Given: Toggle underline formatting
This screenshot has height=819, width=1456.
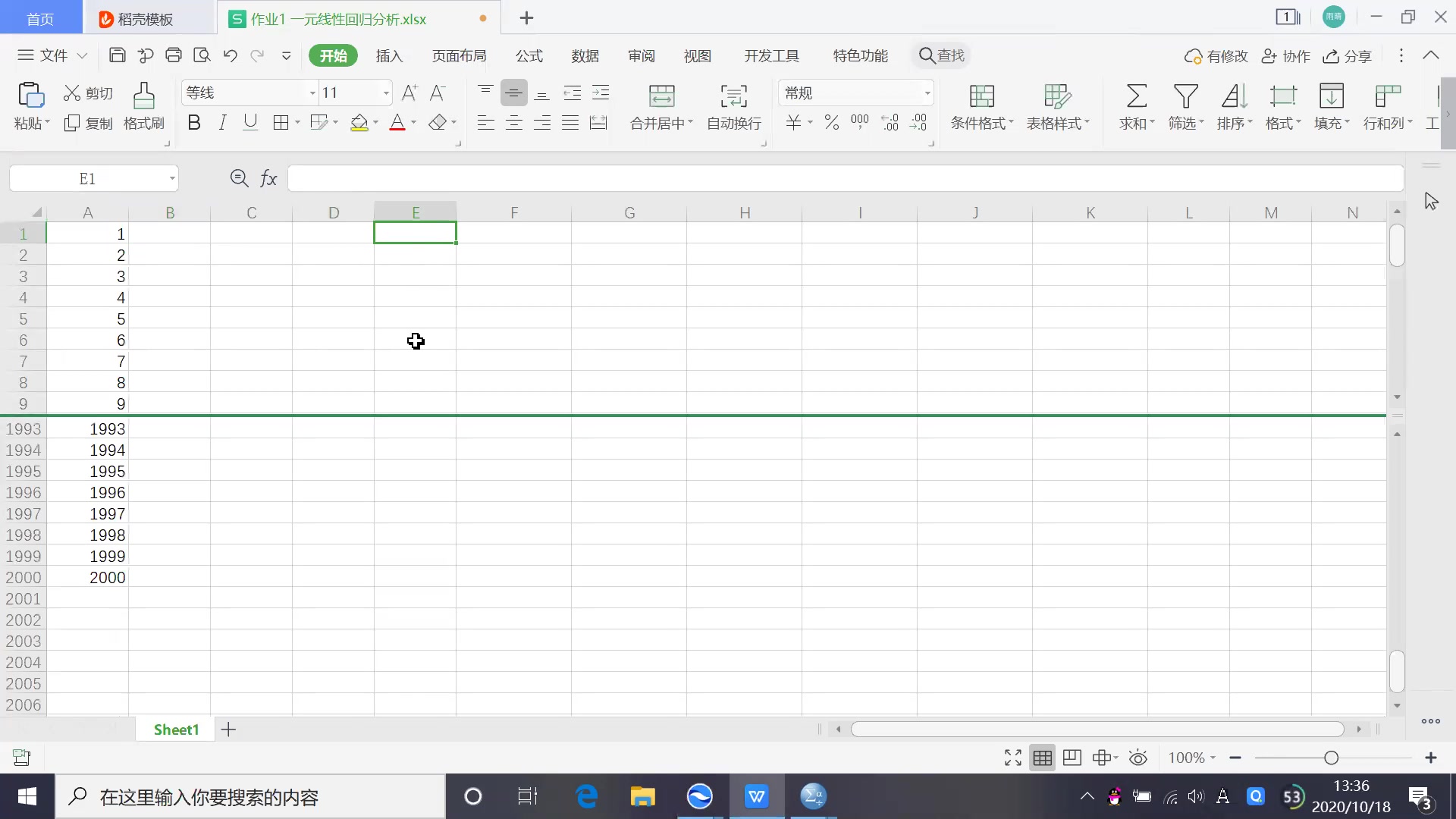Looking at the screenshot, I should (251, 121).
